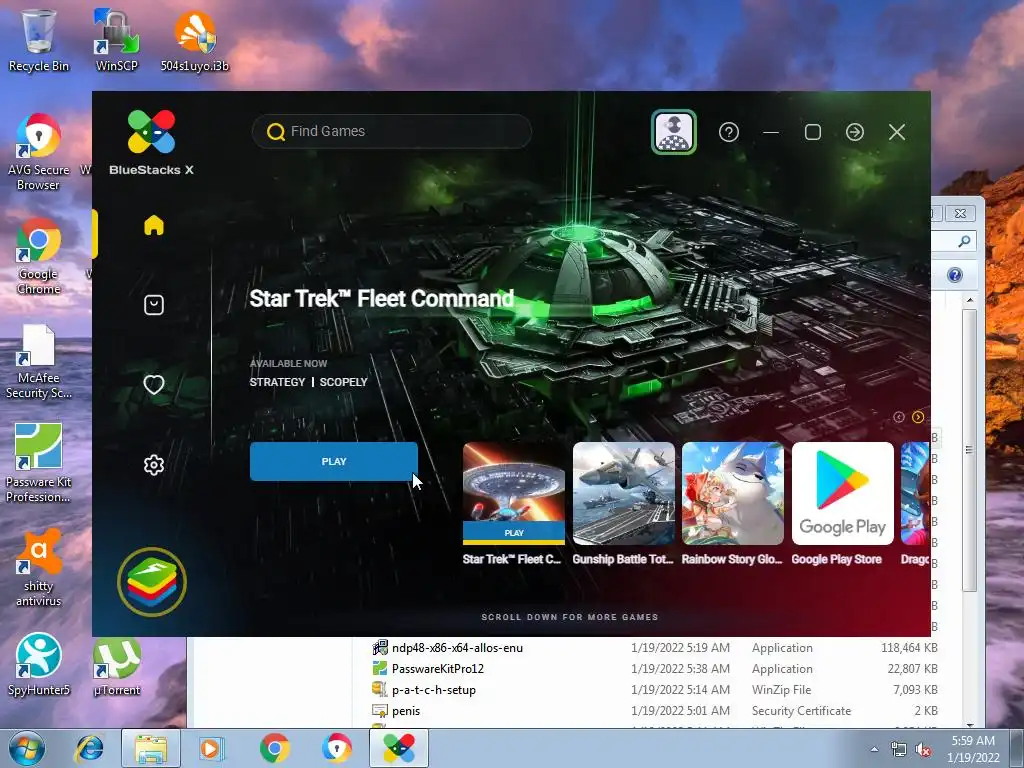Select ndp48-x86-x64-allos-enu file in Explorer
This screenshot has height=768, width=1024.
[457, 648]
